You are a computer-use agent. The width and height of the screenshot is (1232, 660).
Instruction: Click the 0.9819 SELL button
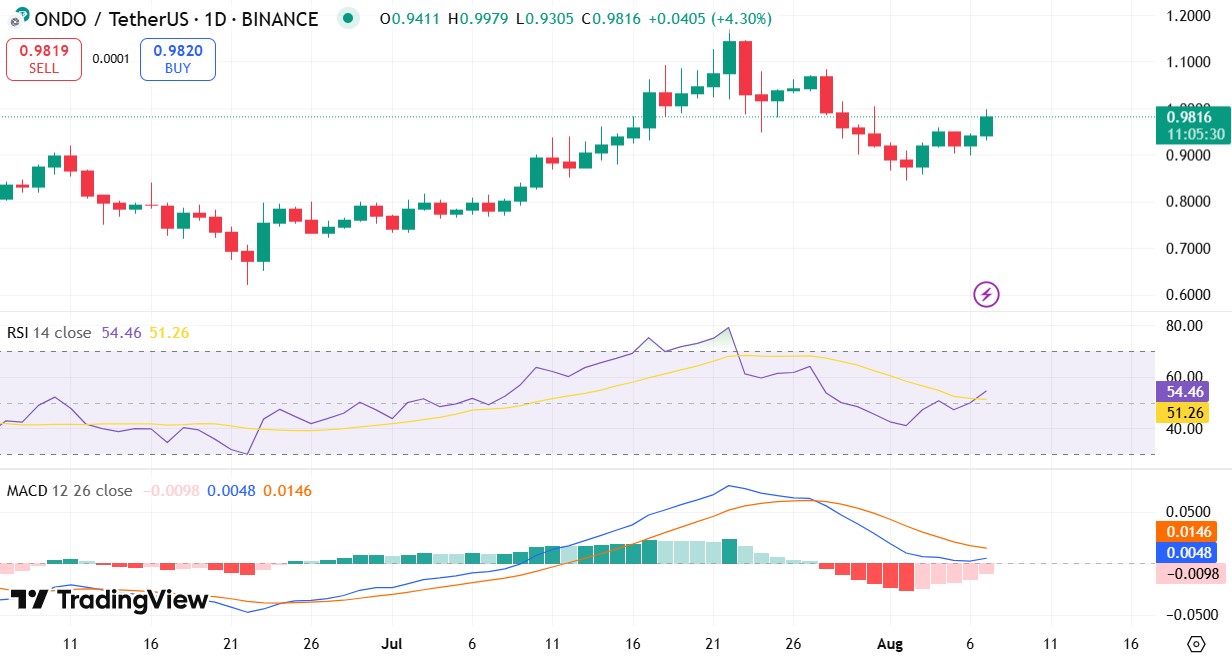tap(43, 59)
